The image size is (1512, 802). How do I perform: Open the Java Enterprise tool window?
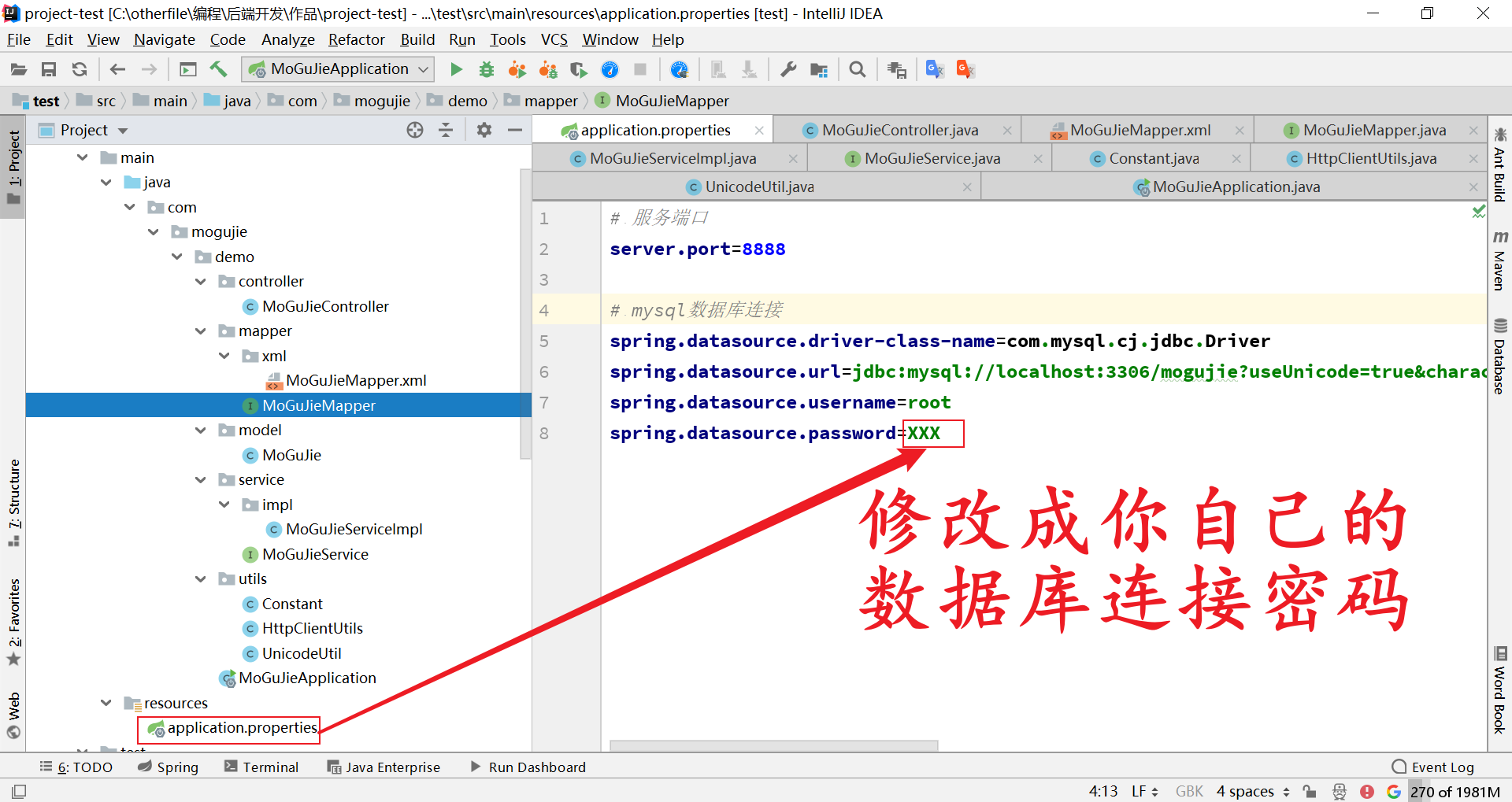(384, 767)
